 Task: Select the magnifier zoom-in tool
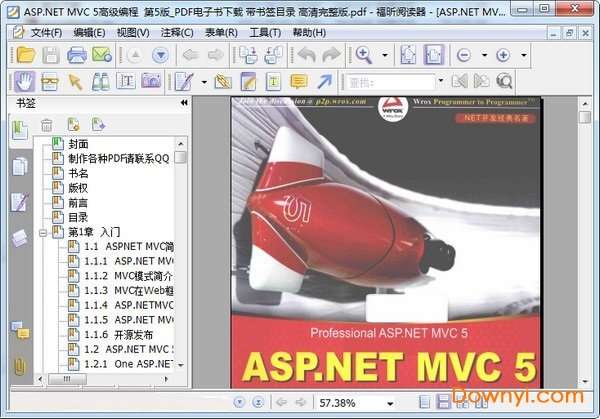pyautogui.click(x=364, y=55)
